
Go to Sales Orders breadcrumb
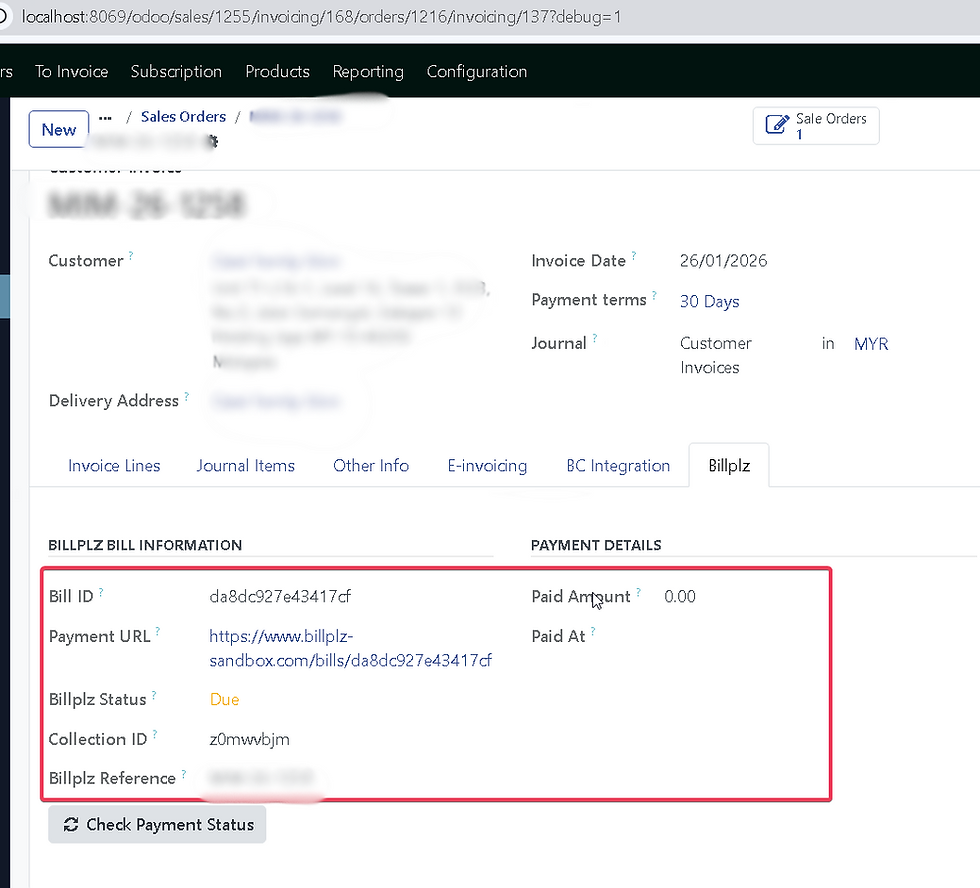183,117
